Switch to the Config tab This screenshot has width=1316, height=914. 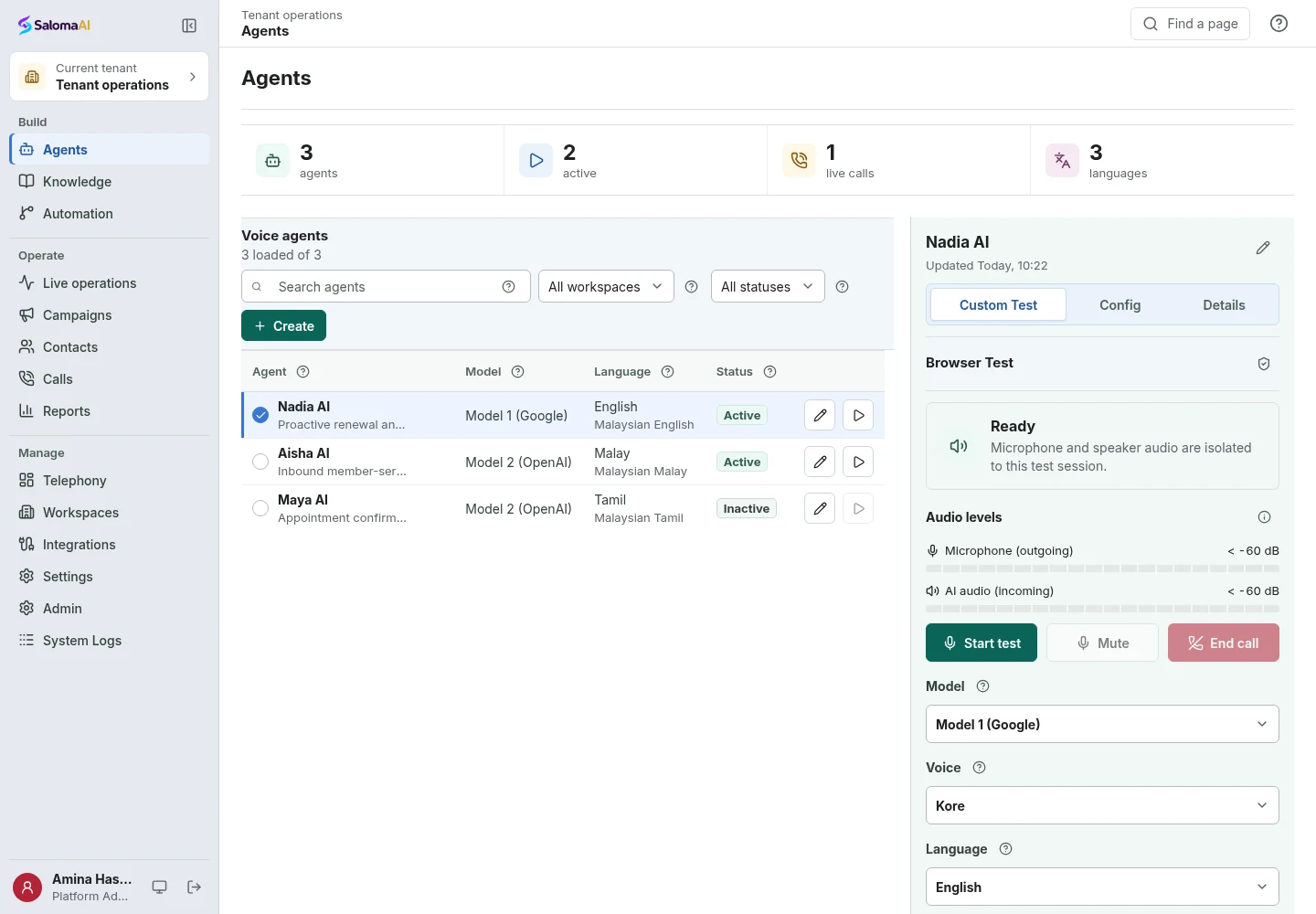pyautogui.click(x=1120, y=305)
